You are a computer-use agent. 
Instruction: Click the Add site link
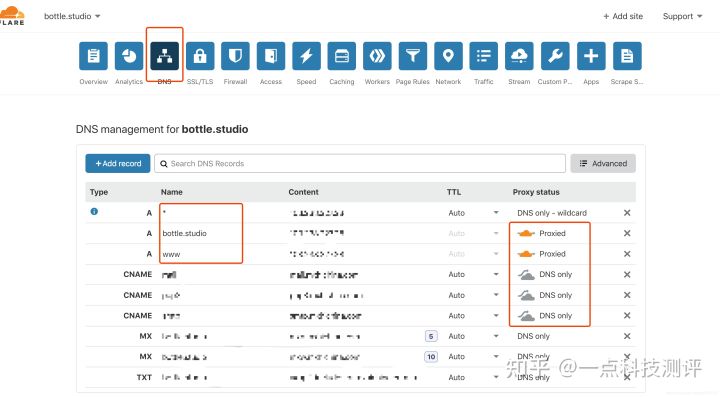pos(623,16)
